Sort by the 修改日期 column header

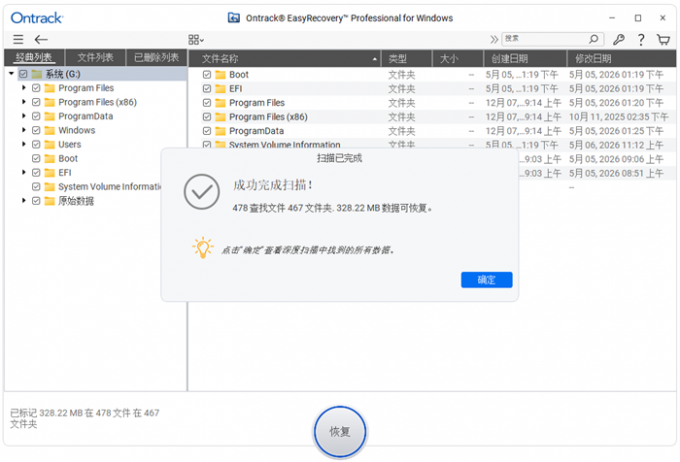(621, 59)
